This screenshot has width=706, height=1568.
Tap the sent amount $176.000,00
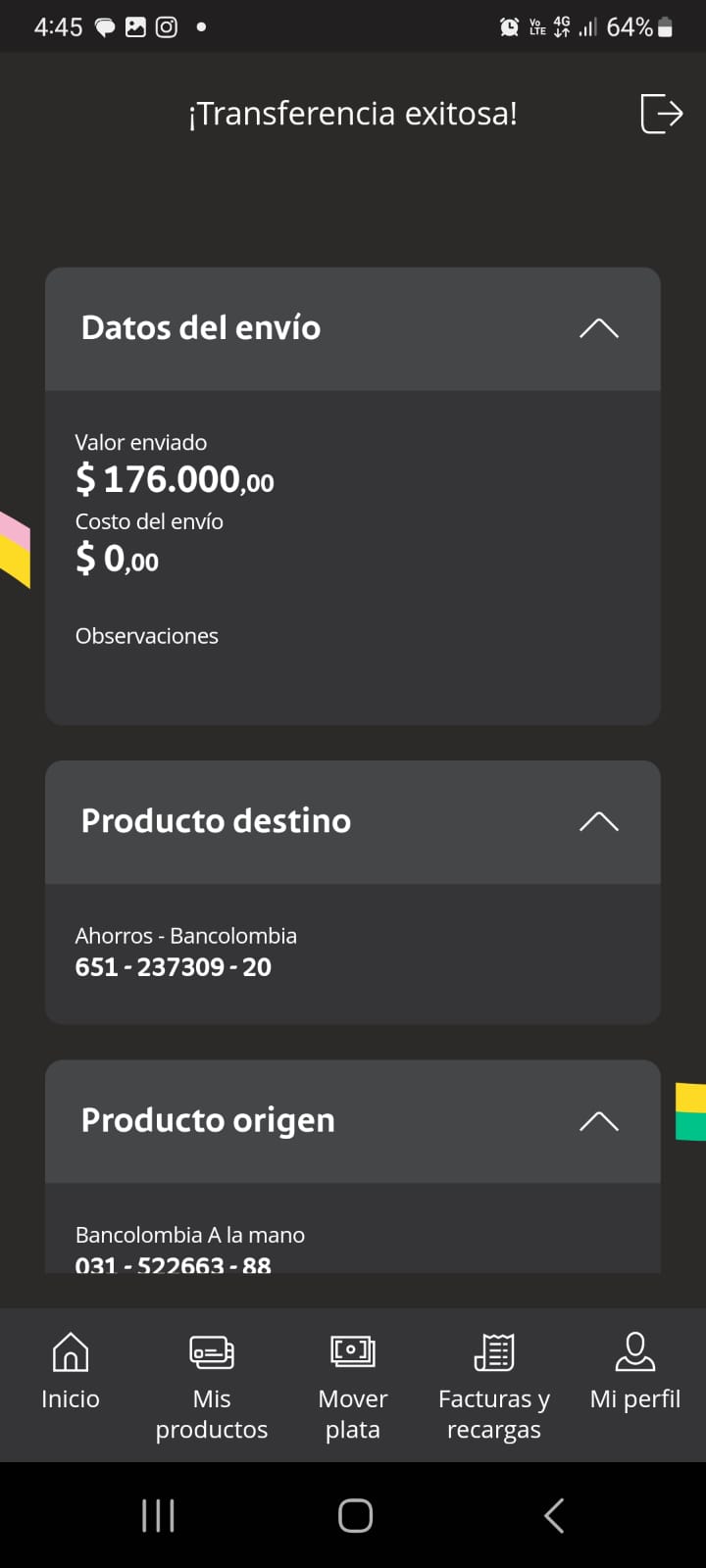[175, 479]
